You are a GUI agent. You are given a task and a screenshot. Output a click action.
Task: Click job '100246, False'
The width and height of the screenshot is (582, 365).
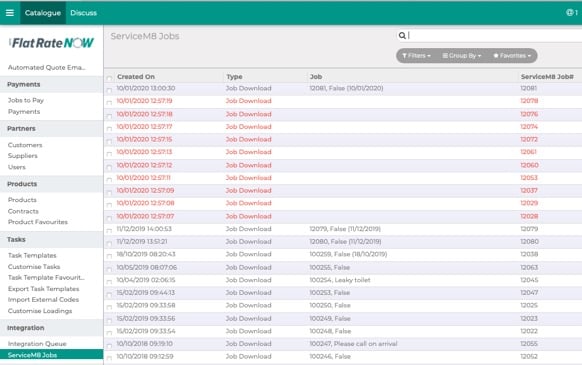[x=330, y=356]
